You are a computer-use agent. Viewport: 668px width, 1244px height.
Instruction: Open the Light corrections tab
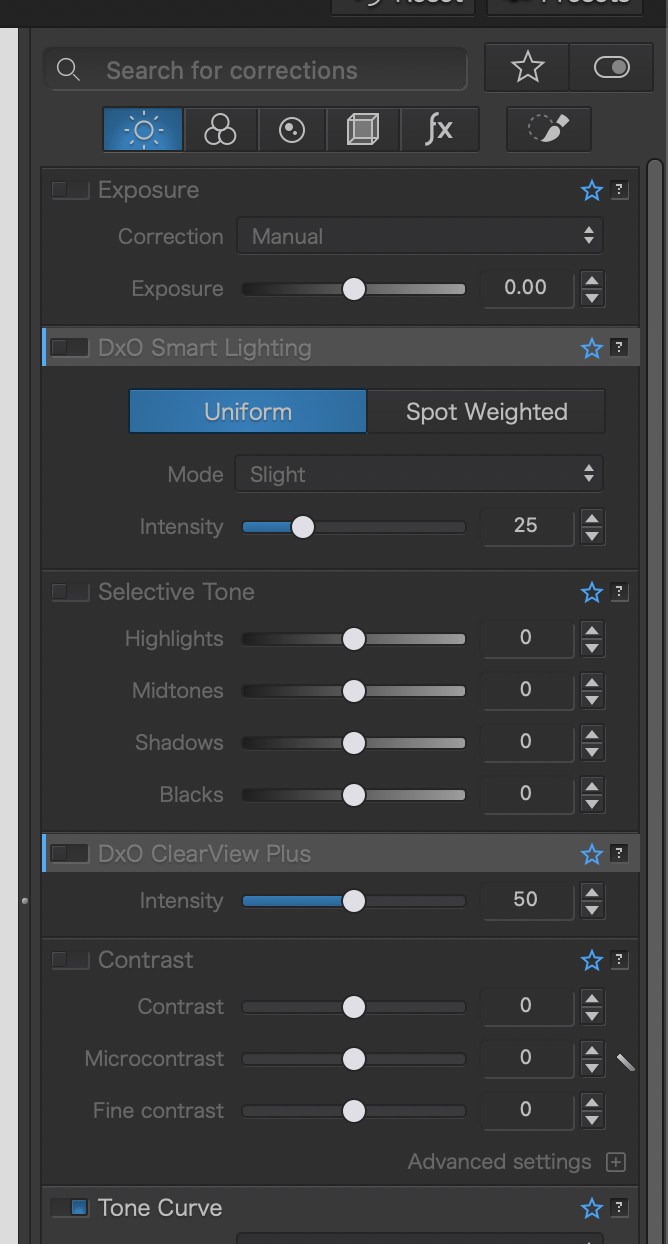pyautogui.click(x=143, y=130)
